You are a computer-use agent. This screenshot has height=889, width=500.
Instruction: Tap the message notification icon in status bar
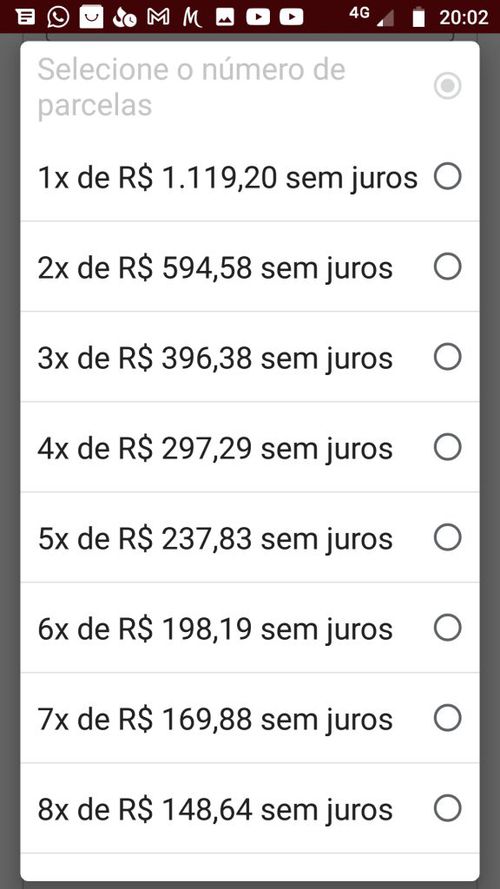point(25,17)
